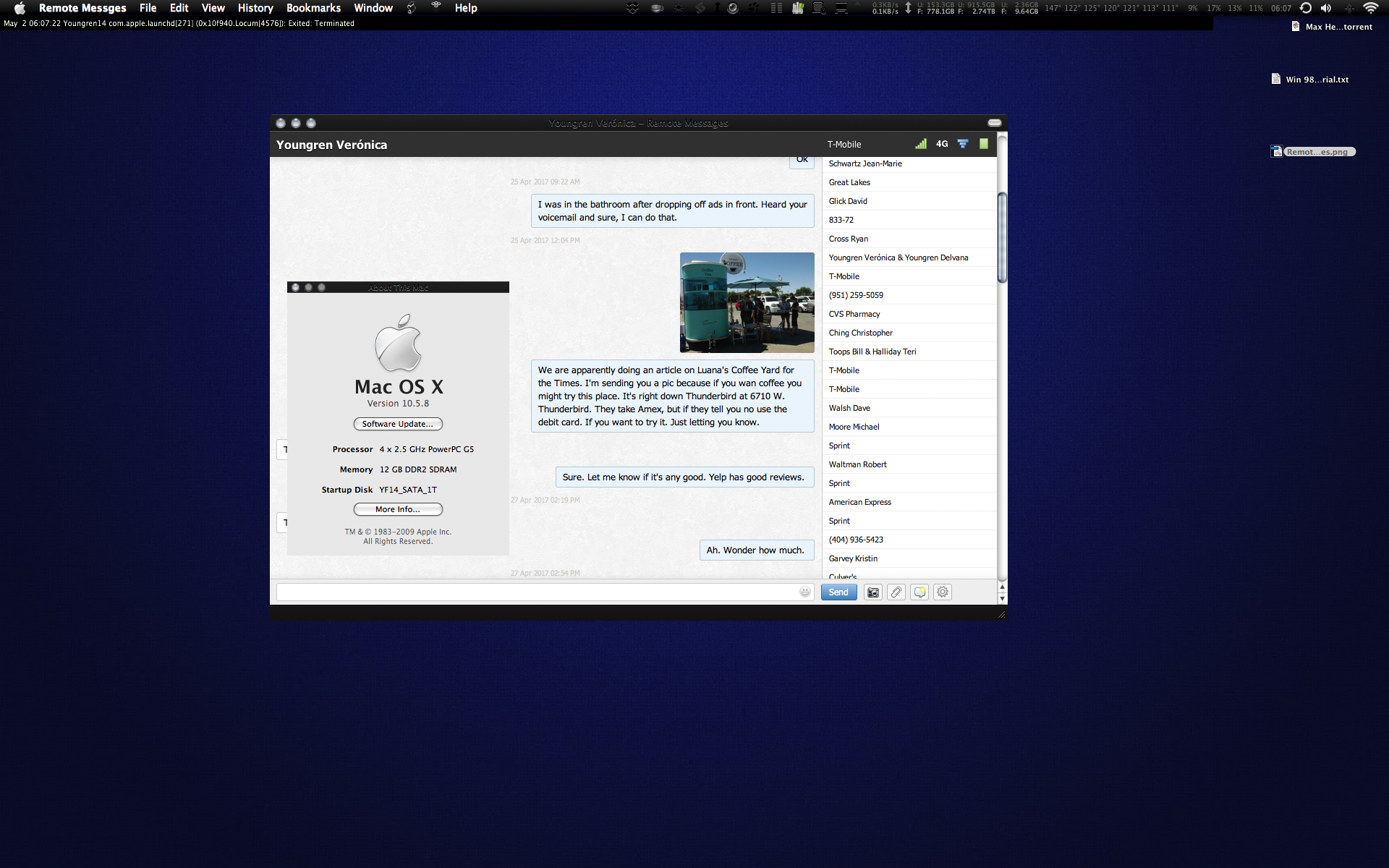The height and width of the screenshot is (868, 1389).
Task: Select the Ching Christopher conversation
Action: pos(909,333)
